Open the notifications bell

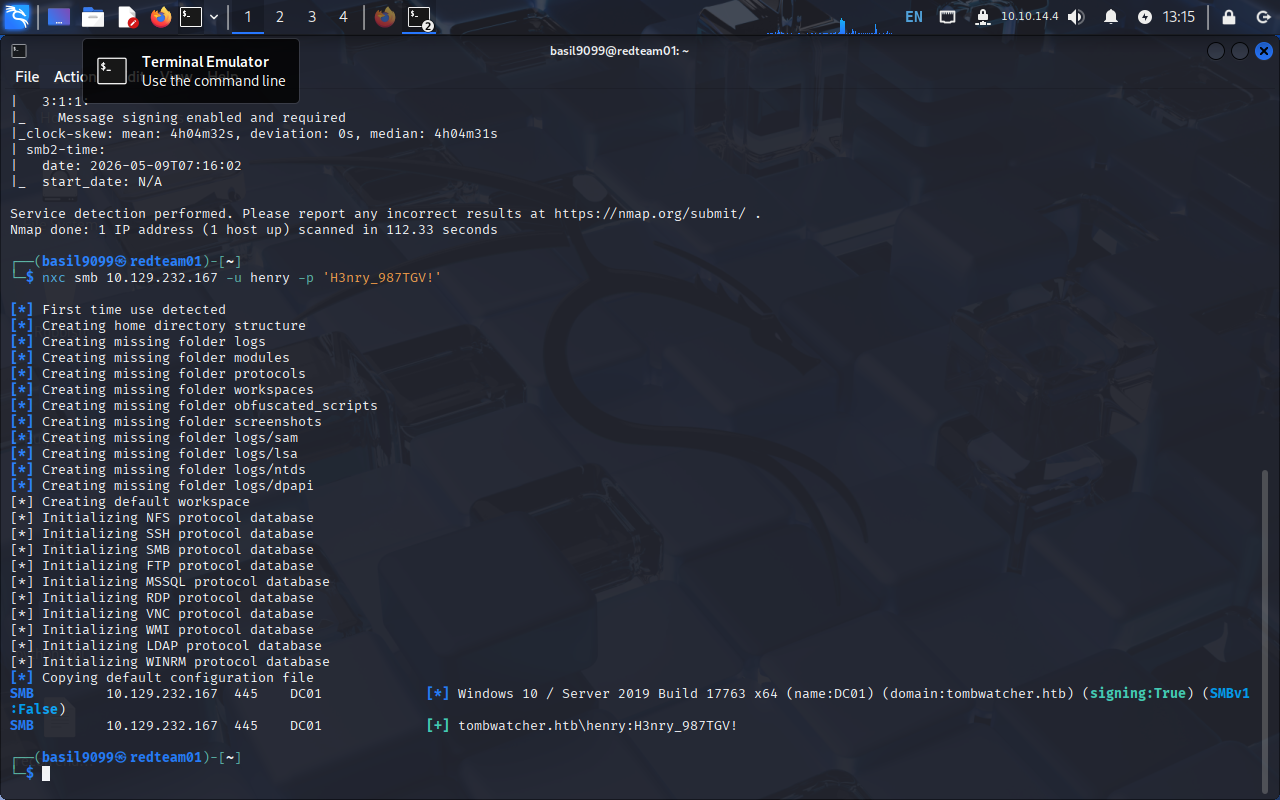pyautogui.click(x=1111, y=17)
